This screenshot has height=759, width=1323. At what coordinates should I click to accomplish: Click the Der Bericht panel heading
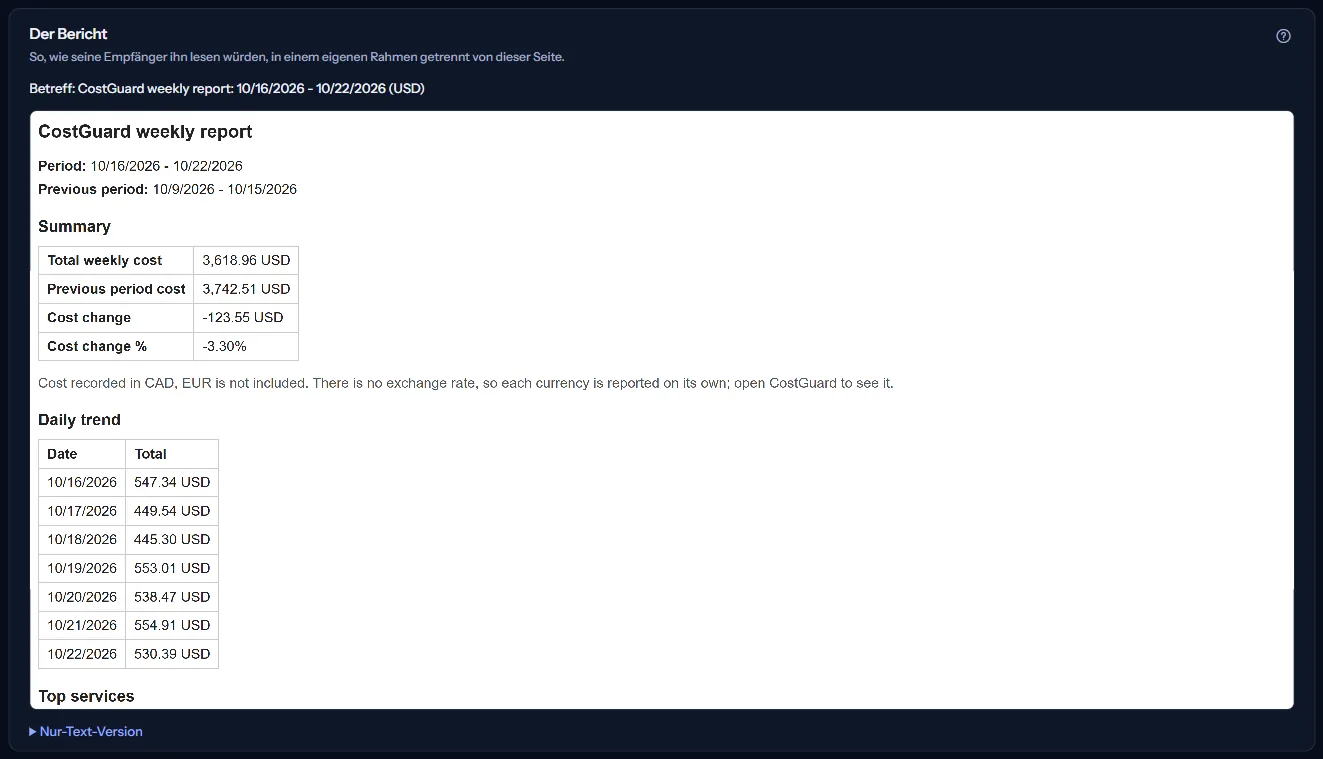point(68,34)
